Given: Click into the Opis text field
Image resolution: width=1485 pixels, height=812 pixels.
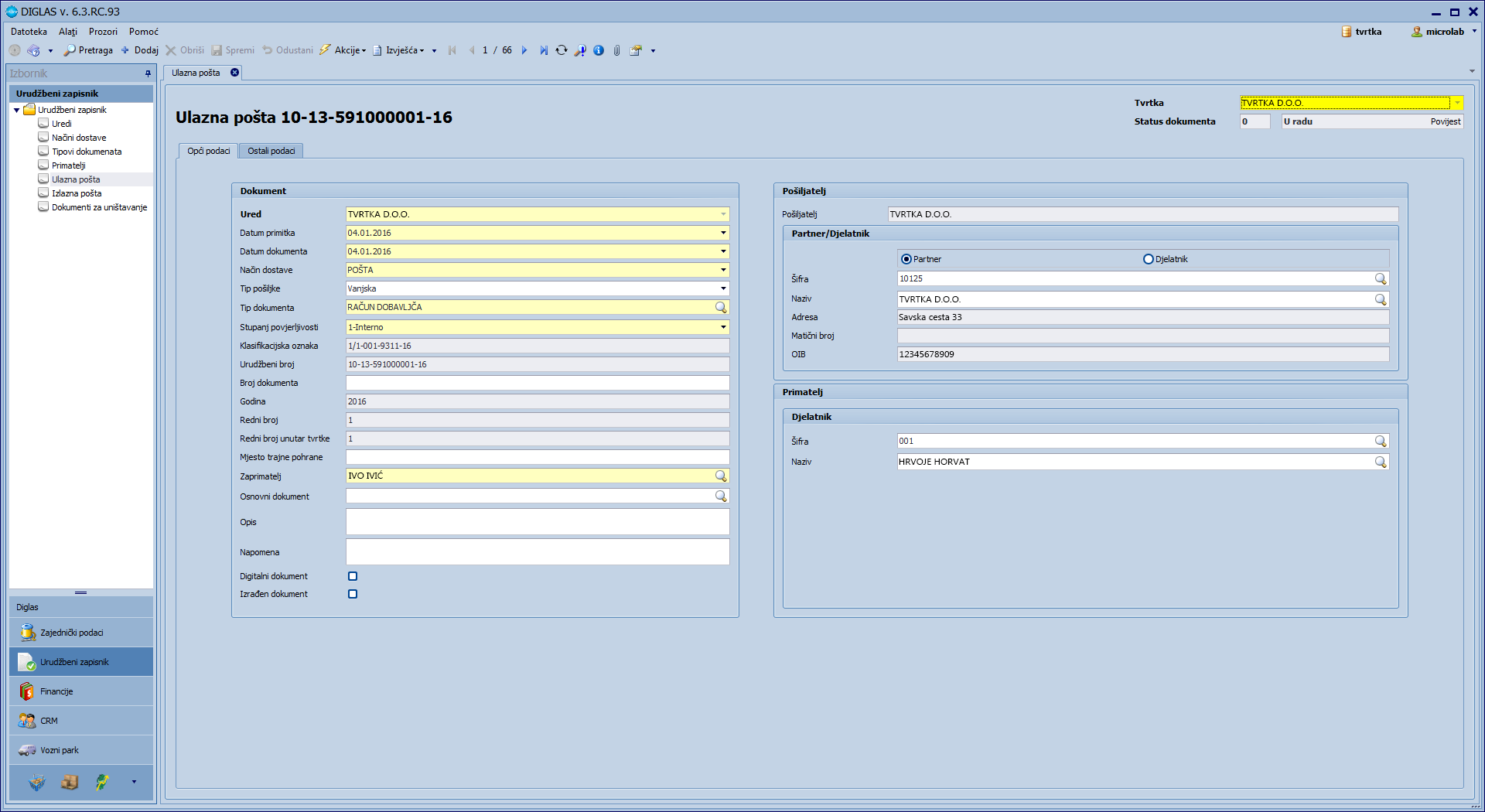Looking at the screenshot, I should (x=537, y=522).
